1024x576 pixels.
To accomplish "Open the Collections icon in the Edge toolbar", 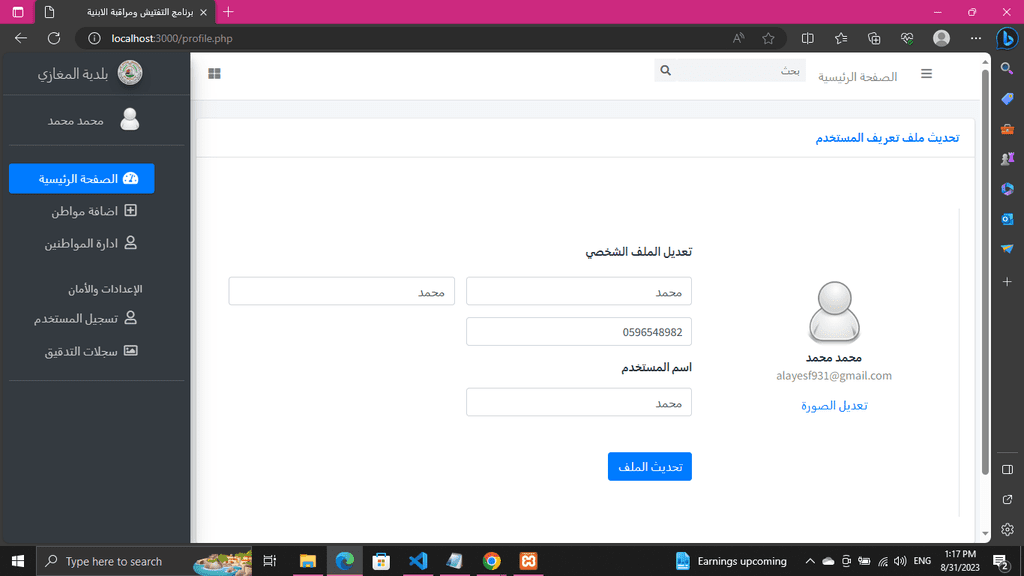I will (x=874, y=38).
